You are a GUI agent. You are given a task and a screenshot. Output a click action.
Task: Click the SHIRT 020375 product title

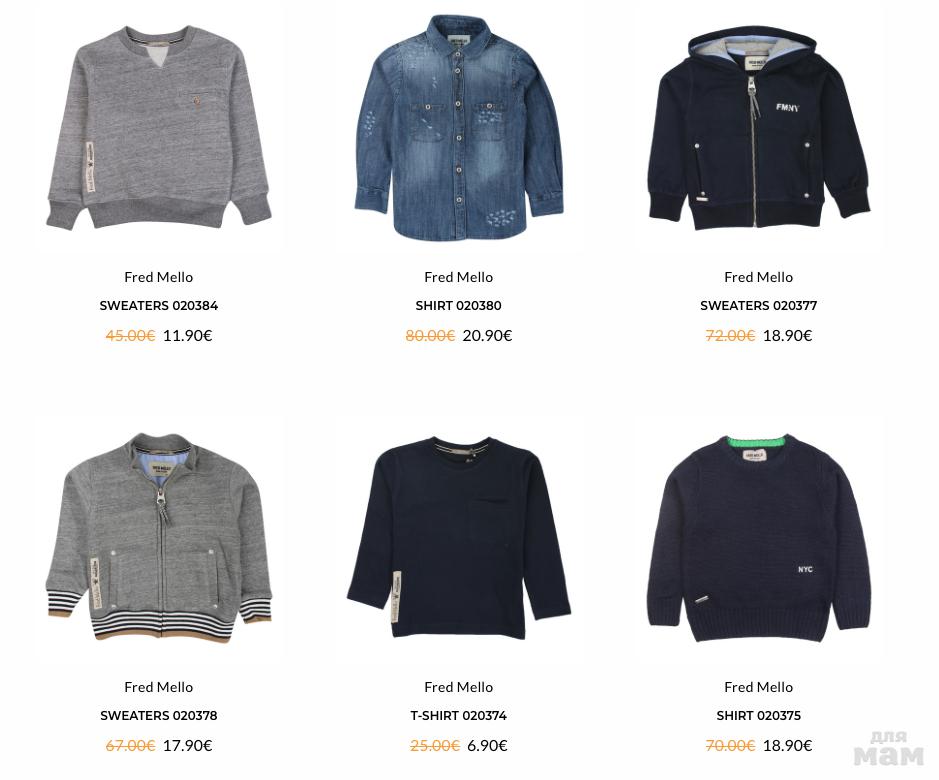(759, 715)
